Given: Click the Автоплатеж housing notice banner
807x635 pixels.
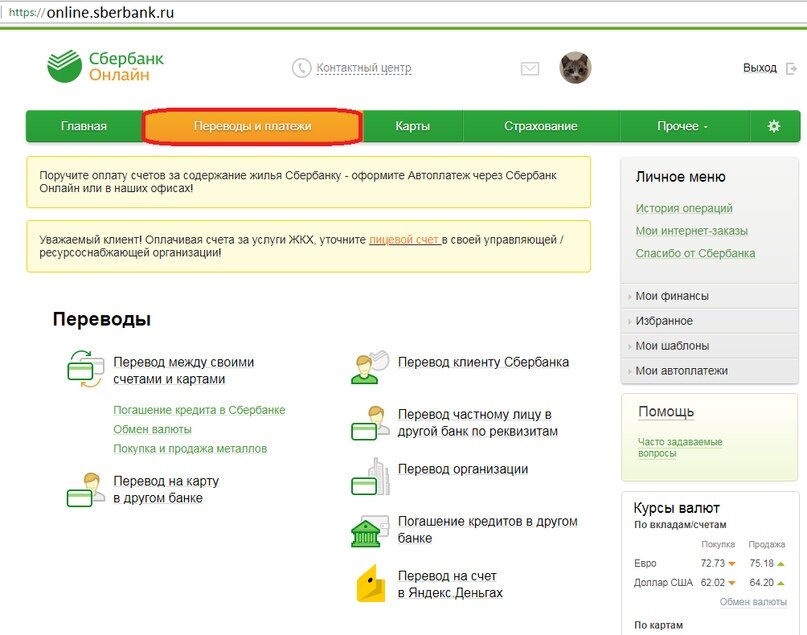Looking at the screenshot, I should pos(308,182).
